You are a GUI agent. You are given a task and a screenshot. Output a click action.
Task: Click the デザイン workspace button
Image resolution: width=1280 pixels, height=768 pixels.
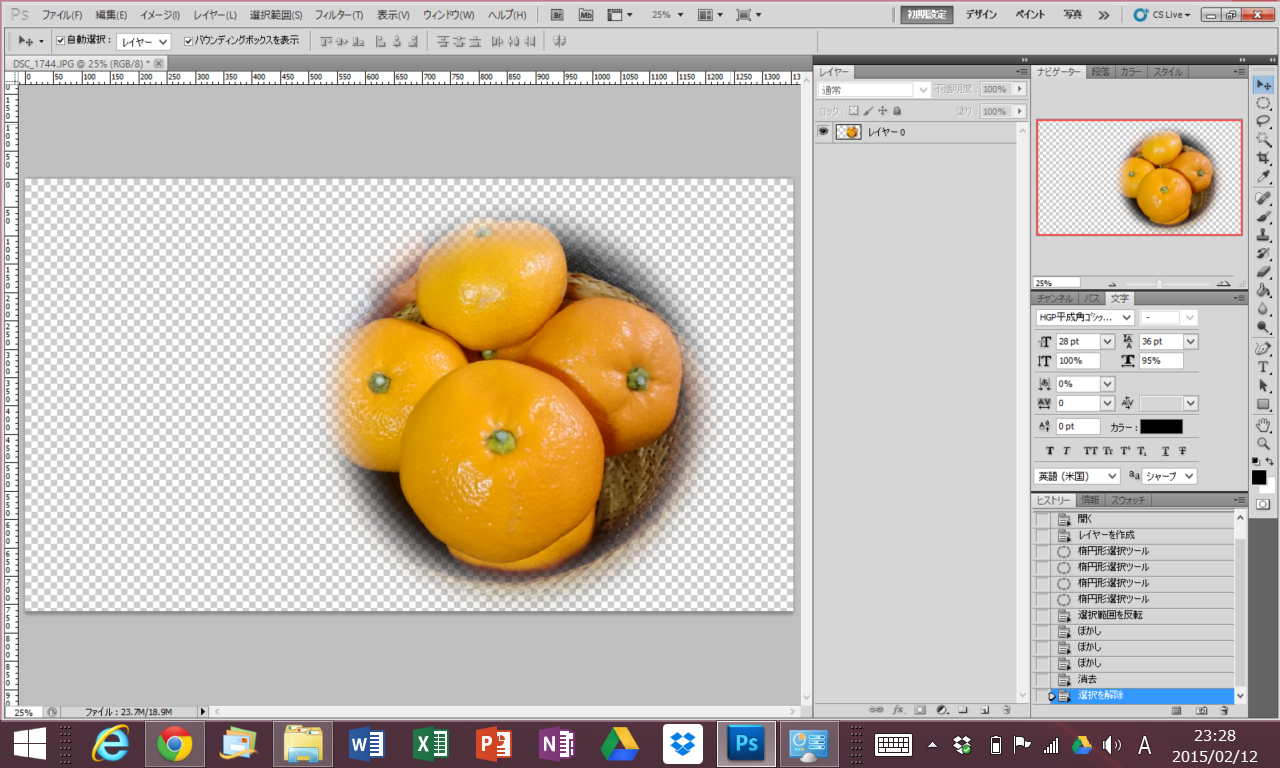pyautogui.click(x=981, y=15)
